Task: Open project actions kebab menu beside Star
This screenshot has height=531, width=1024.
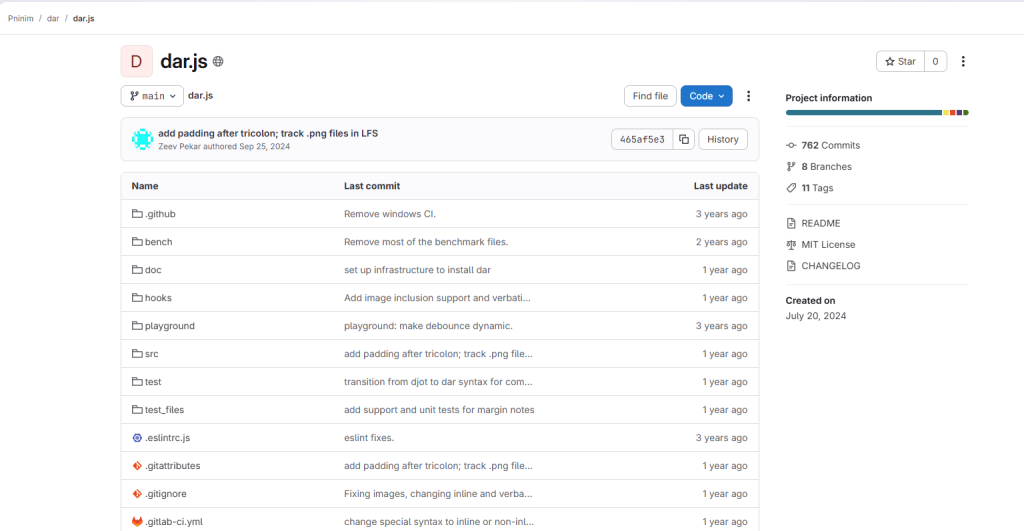Action: [963, 62]
